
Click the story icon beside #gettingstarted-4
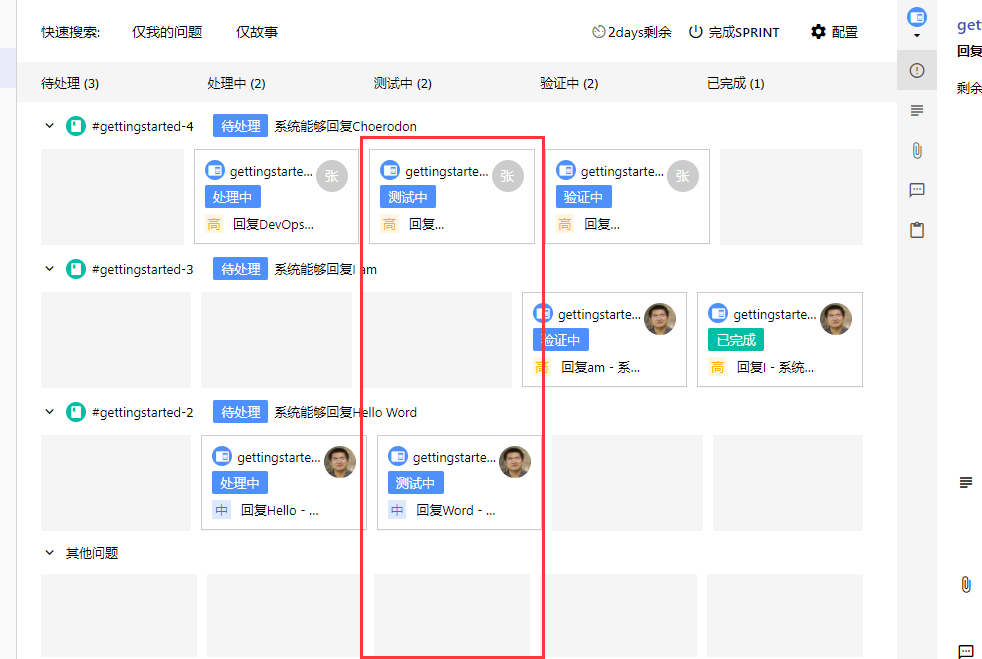[76, 126]
